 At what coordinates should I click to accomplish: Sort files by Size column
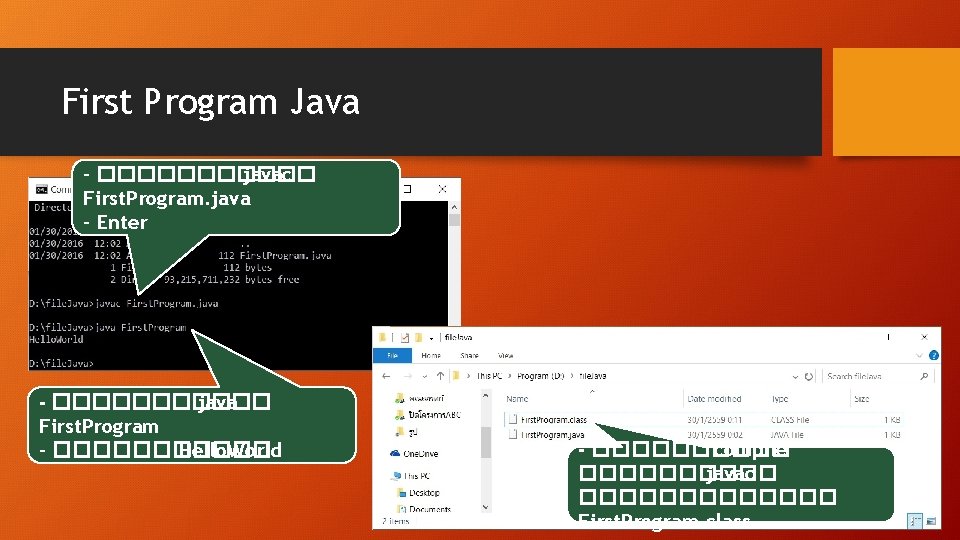coord(861,399)
